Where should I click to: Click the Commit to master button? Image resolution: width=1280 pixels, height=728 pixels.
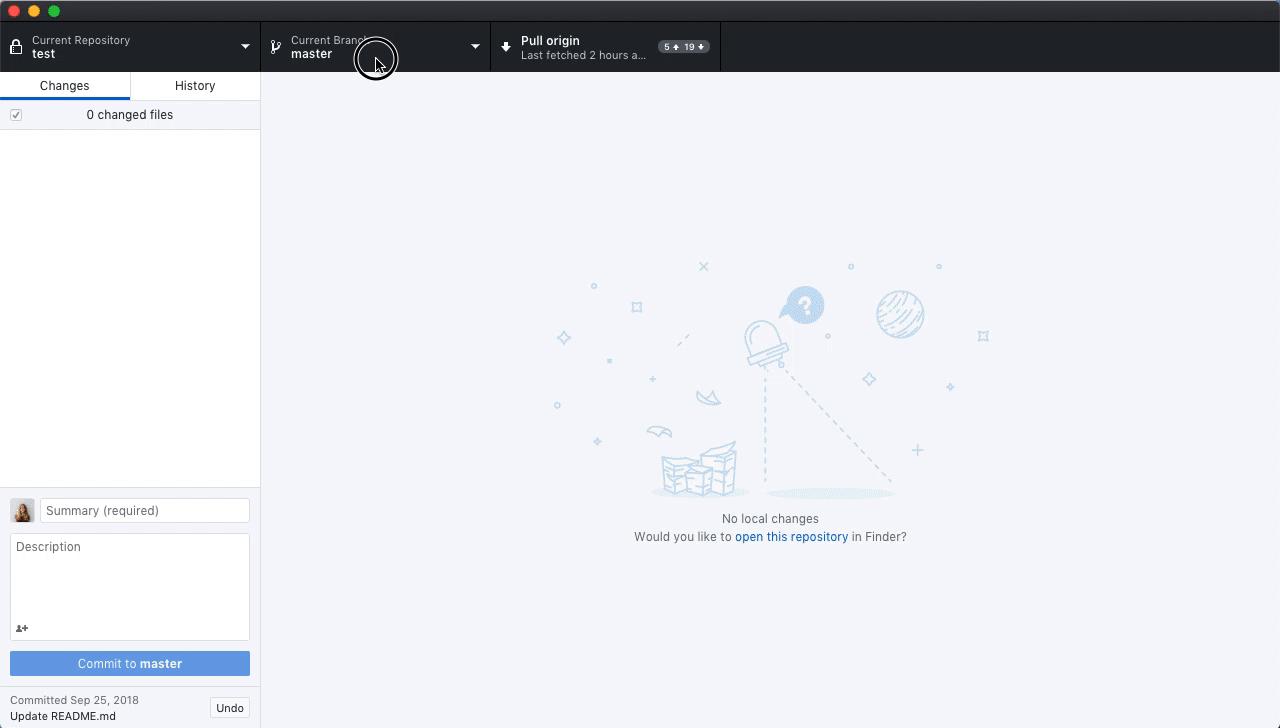coord(130,663)
